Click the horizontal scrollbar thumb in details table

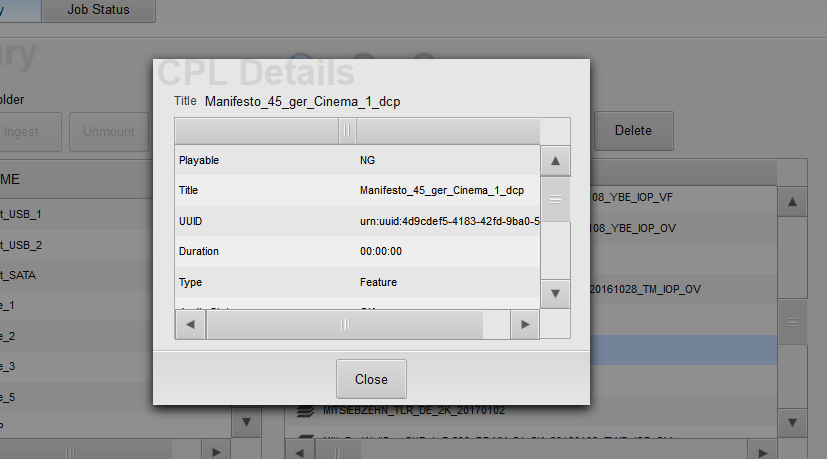346,324
